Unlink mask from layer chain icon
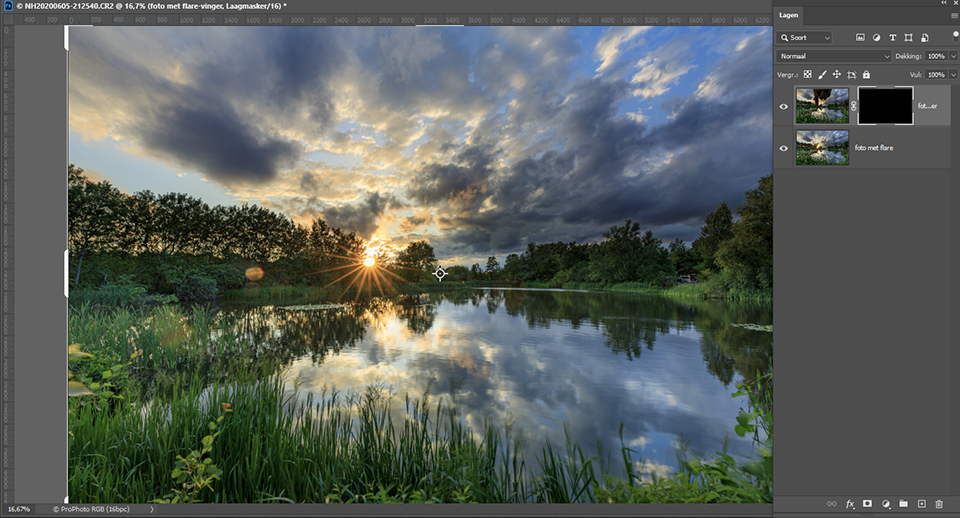This screenshot has height=518, width=960. tap(853, 106)
